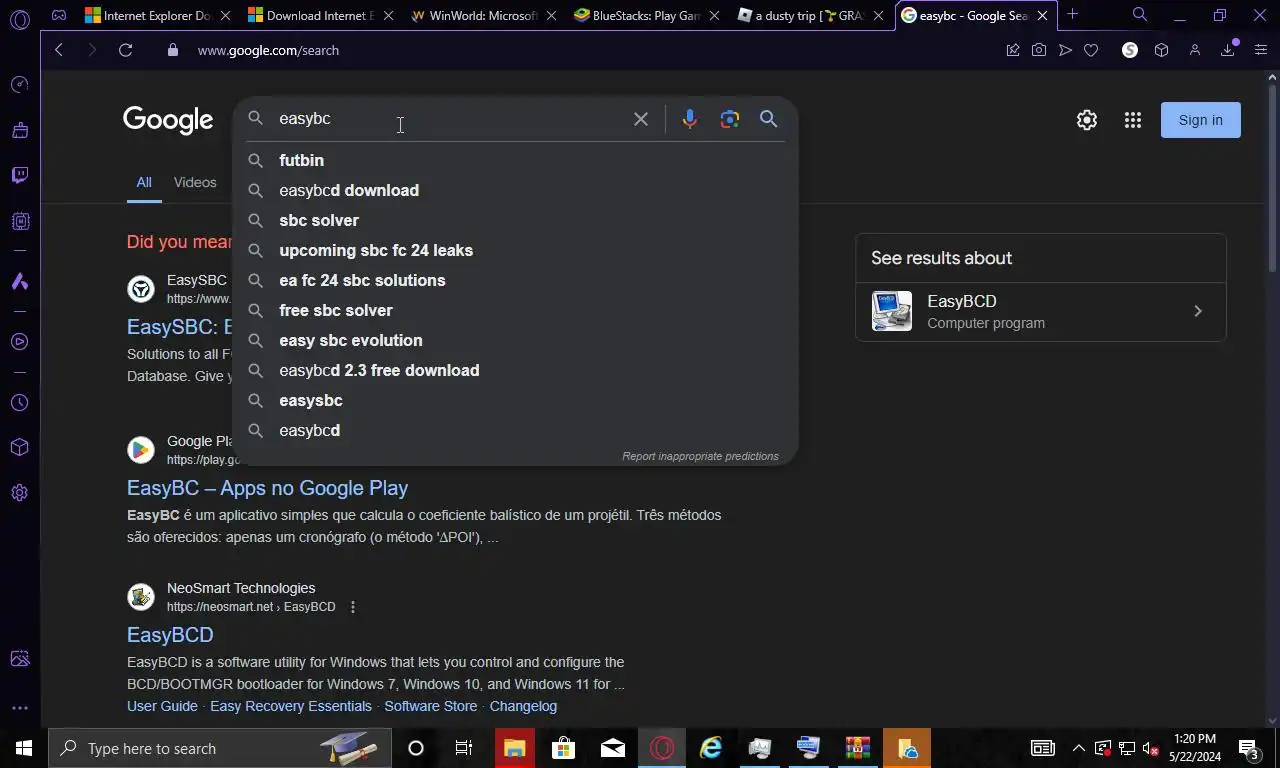Start Google voice search with microphone

pyautogui.click(x=689, y=119)
